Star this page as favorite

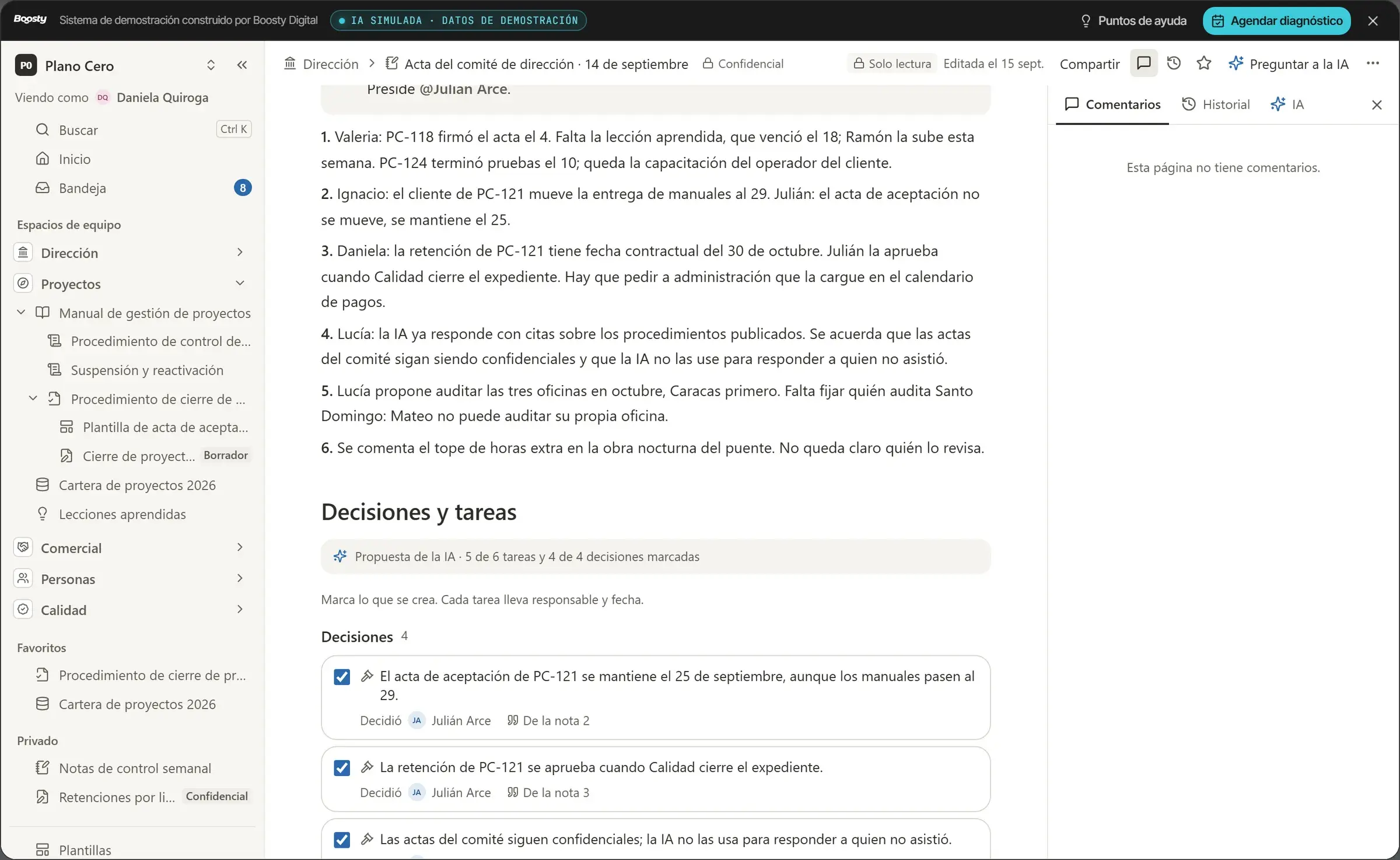pyautogui.click(x=1204, y=63)
